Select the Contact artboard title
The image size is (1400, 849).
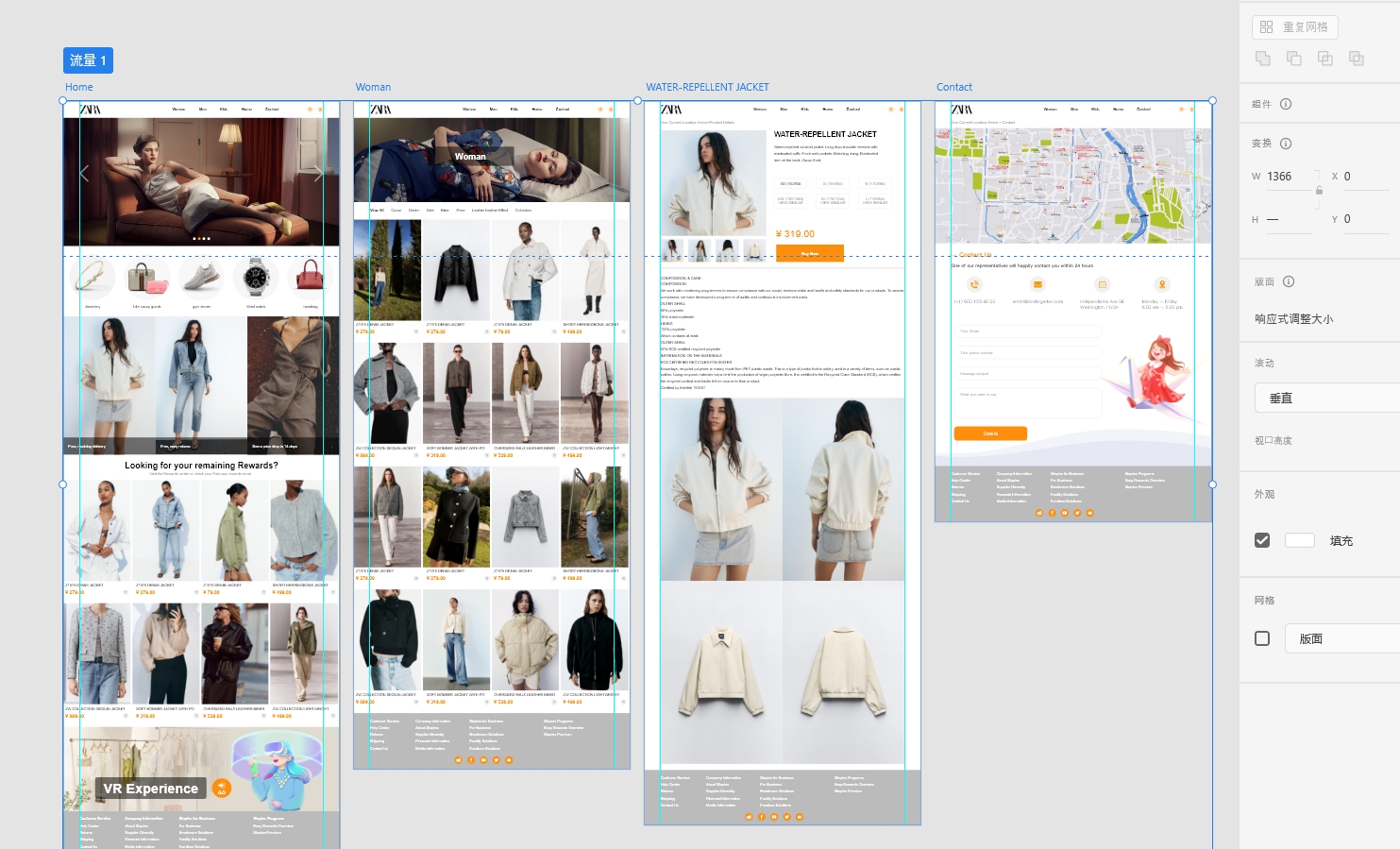(953, 87)
